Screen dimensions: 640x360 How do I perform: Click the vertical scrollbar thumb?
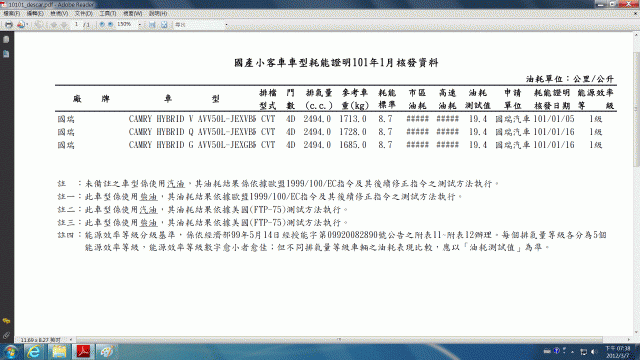click(x=636, y=110)
